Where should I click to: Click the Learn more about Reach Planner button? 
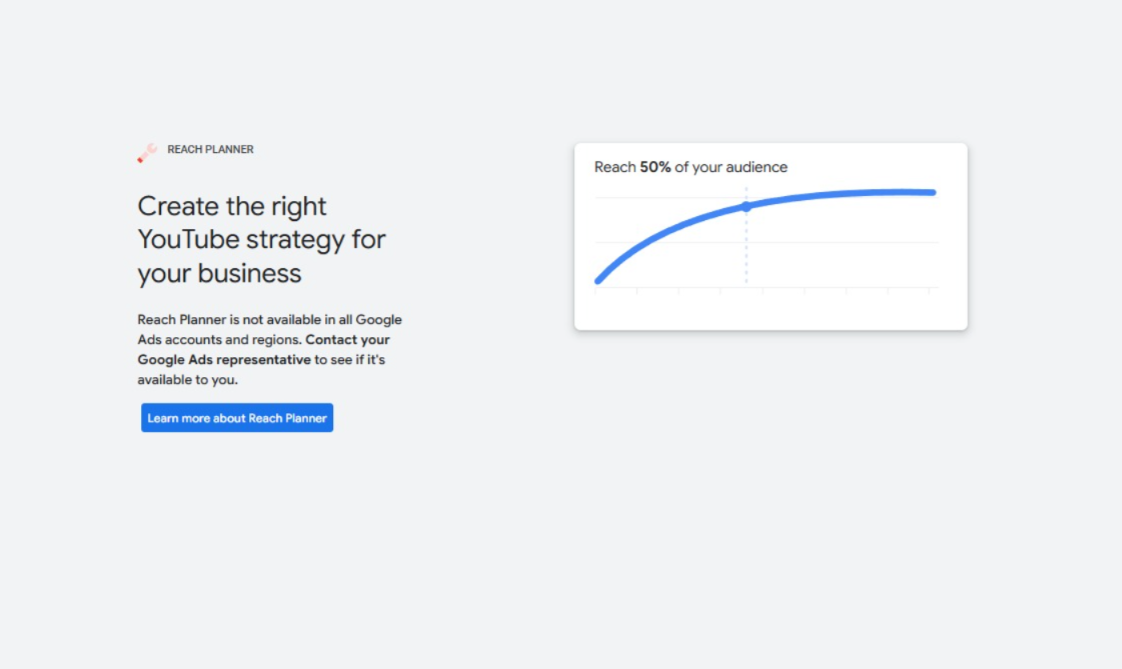[x=237, y=418]
